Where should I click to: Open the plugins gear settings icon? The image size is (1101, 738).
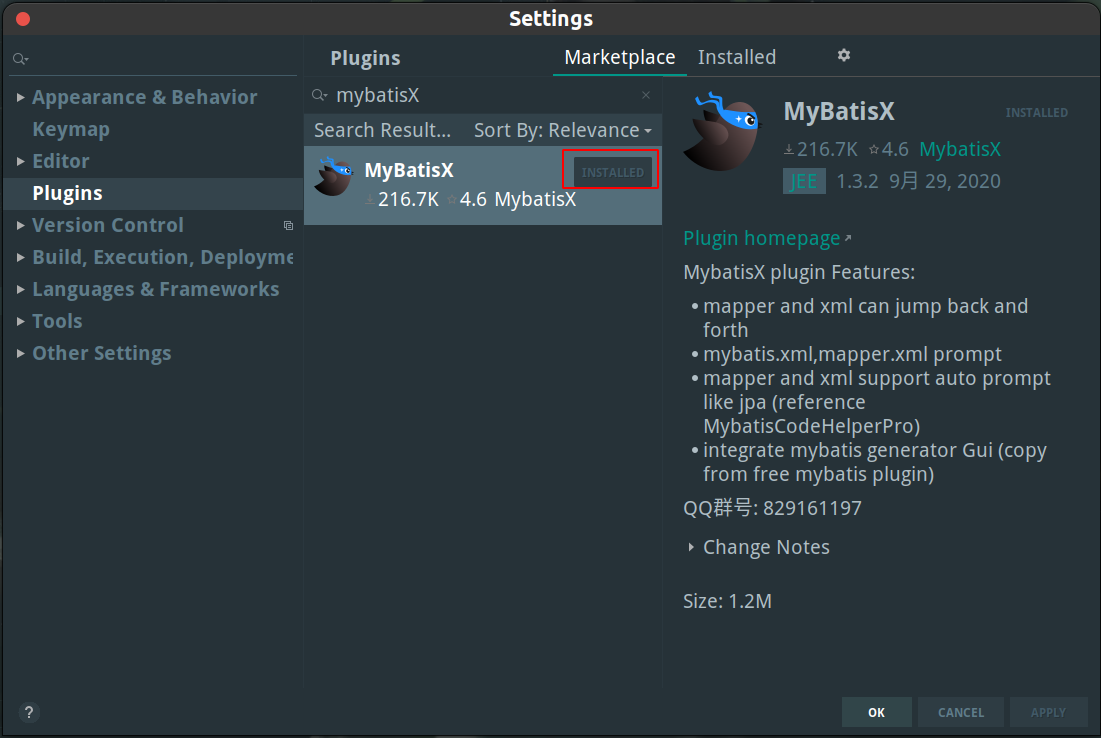coord(843,55)
